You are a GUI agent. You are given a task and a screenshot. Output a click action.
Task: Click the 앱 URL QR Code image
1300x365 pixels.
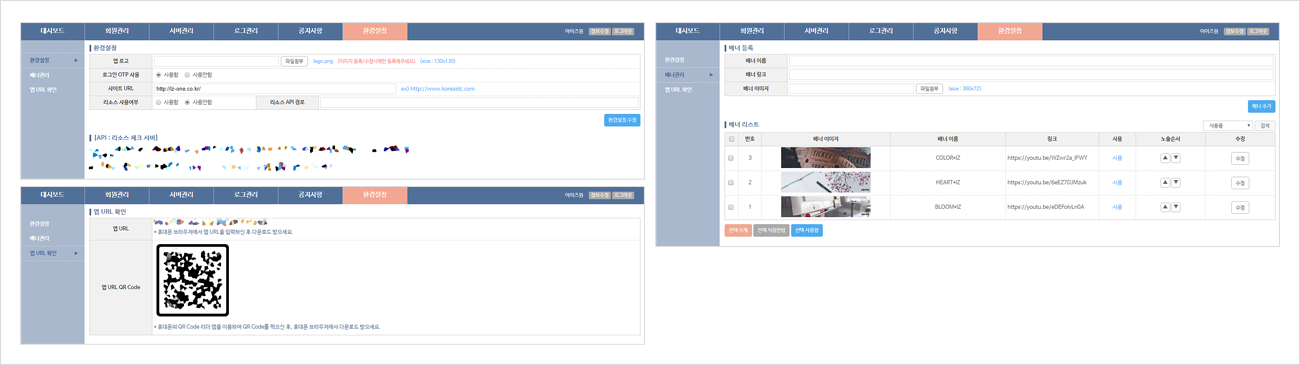(x=193, y=280)
